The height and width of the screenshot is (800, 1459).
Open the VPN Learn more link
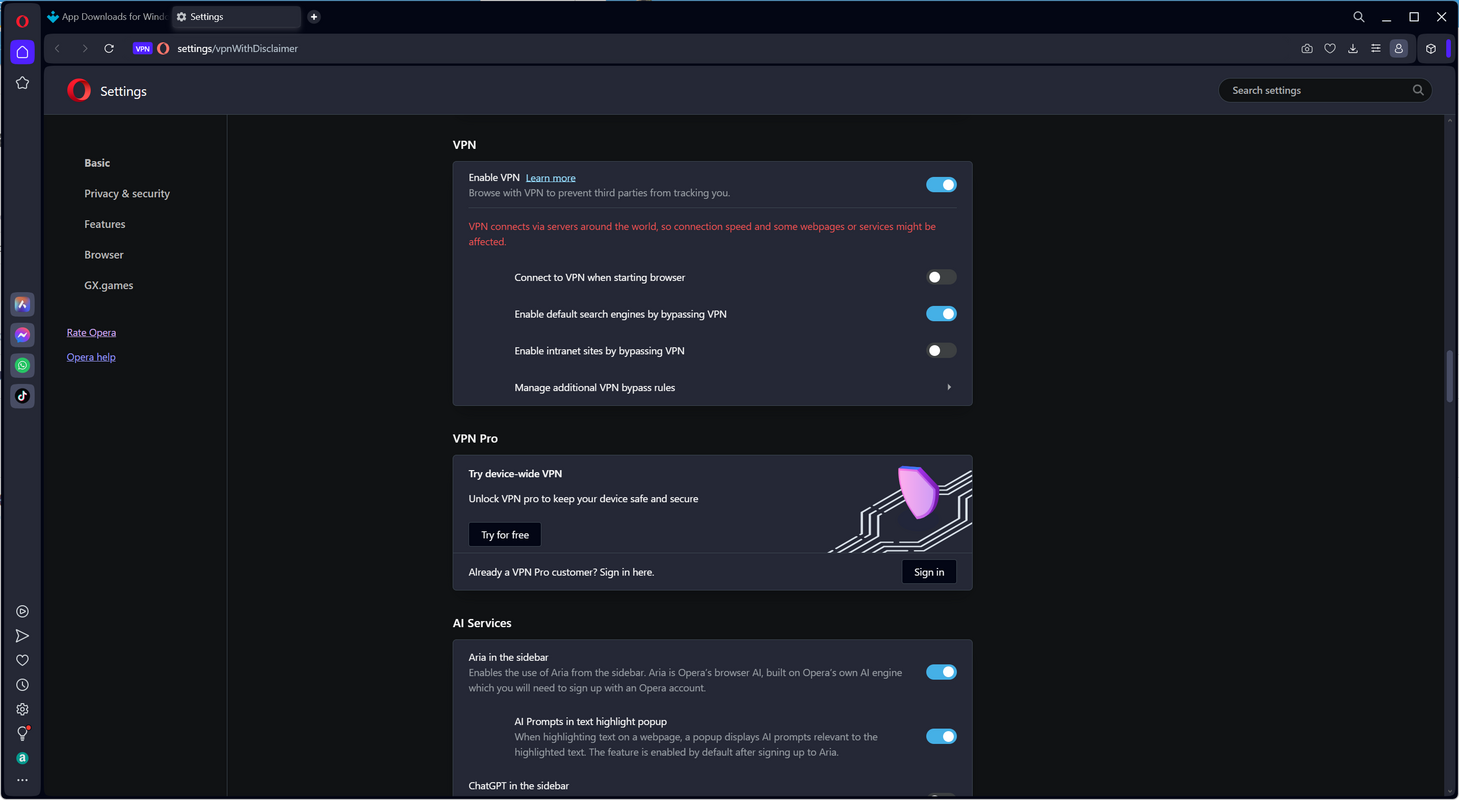(x=550, y=178)
